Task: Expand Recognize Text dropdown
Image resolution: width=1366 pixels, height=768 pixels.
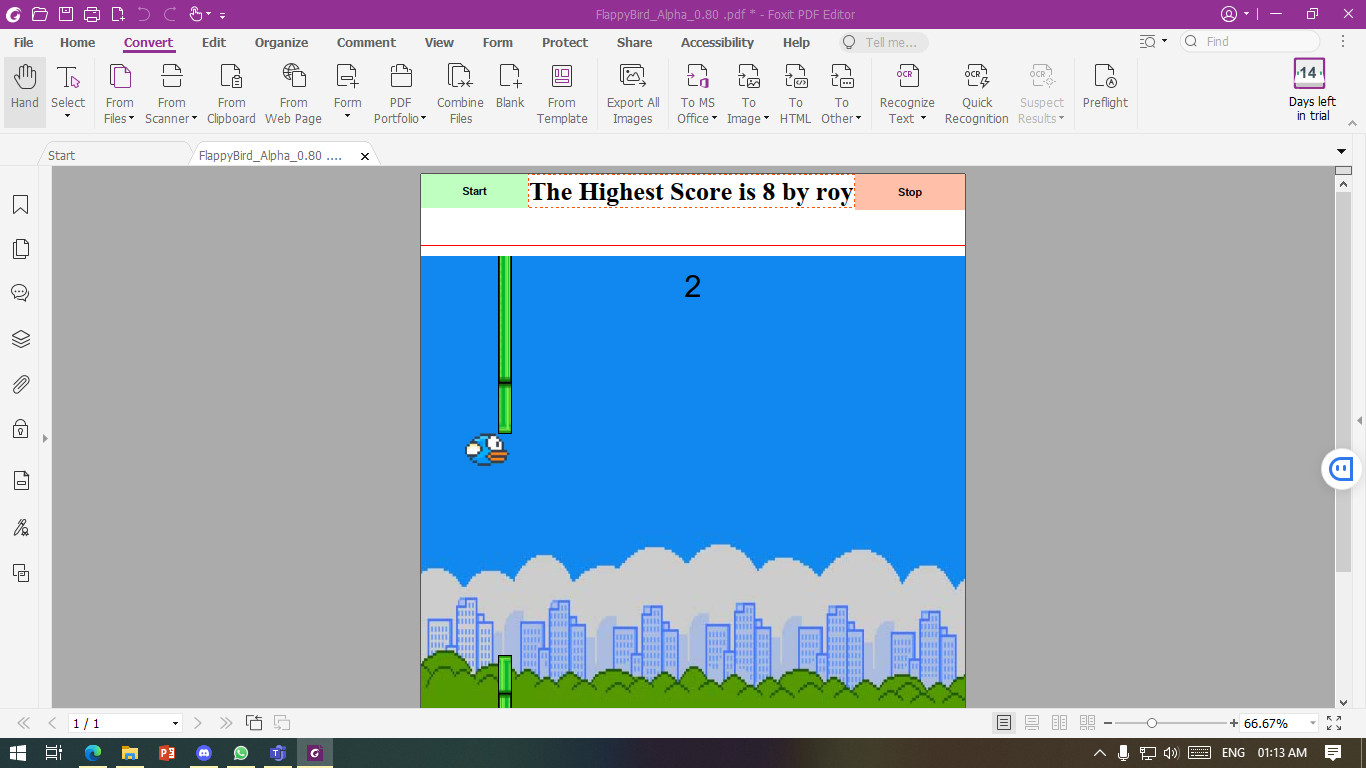Action: click(923, 119)
